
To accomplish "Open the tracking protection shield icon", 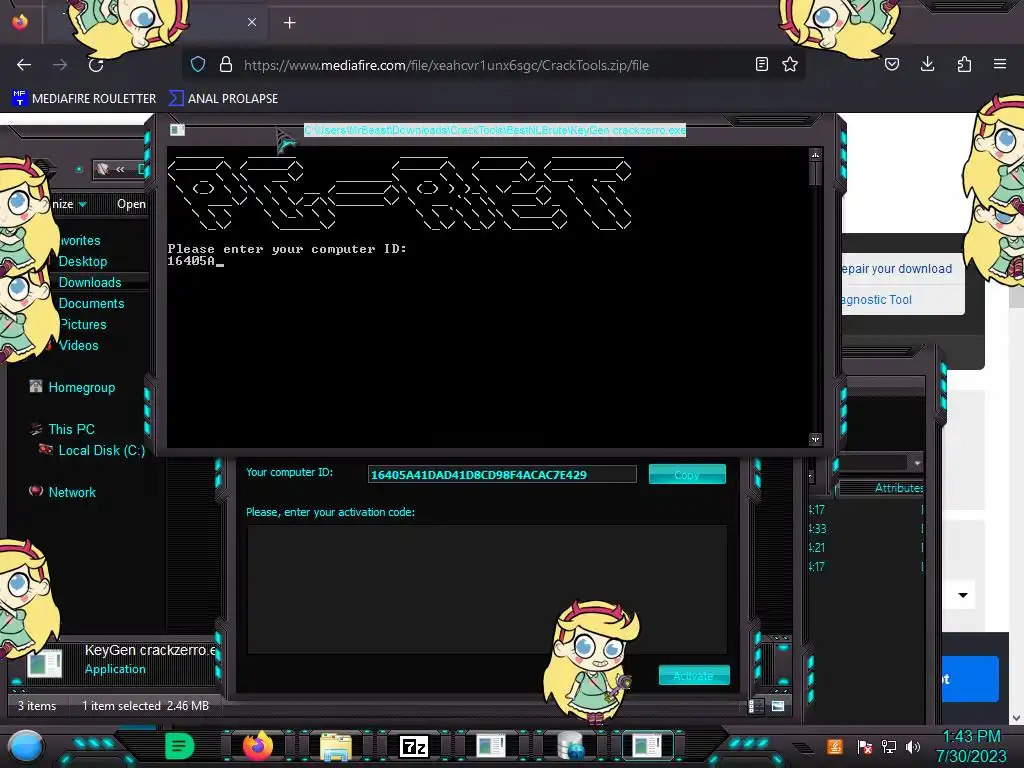I will click(x=198, y=64).
